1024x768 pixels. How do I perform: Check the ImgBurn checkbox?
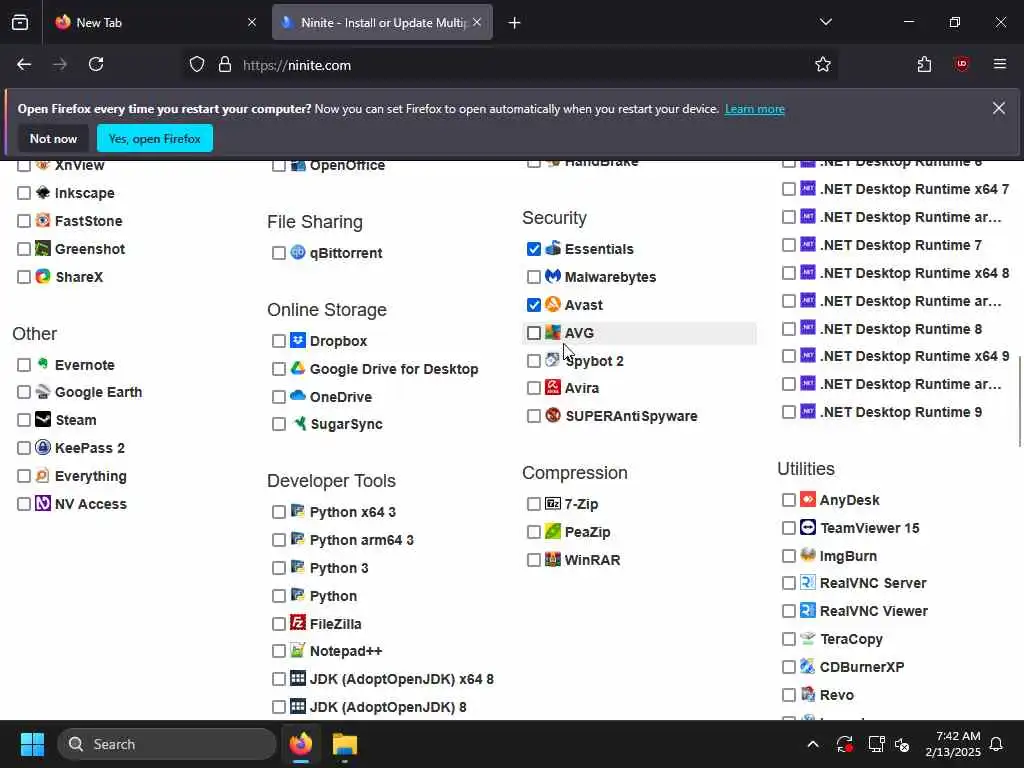(x=789, y=556)
